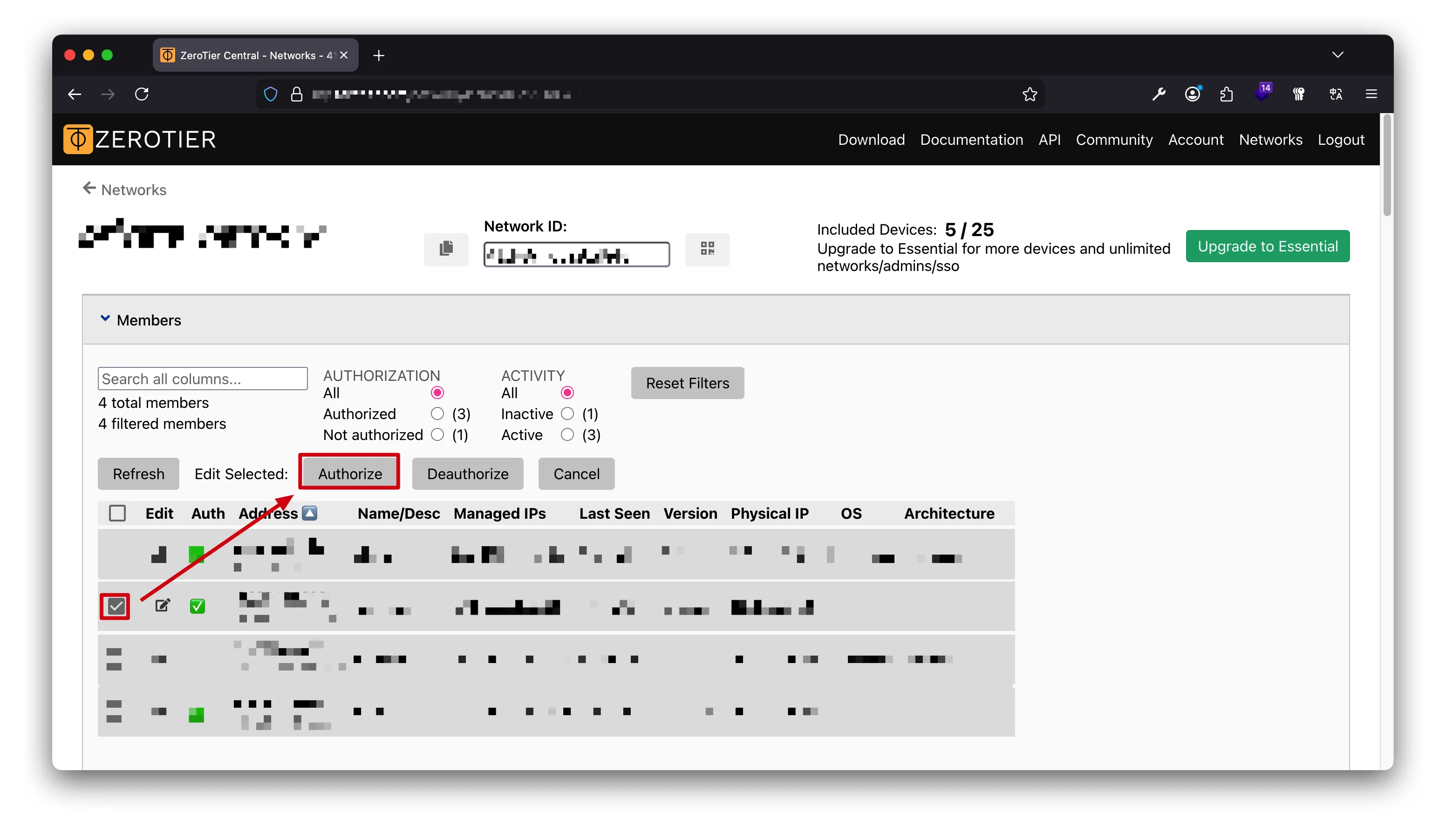Open the Firefox hamburger menu
Viewport: 1446px width, 840px height.
(1371, 94)
